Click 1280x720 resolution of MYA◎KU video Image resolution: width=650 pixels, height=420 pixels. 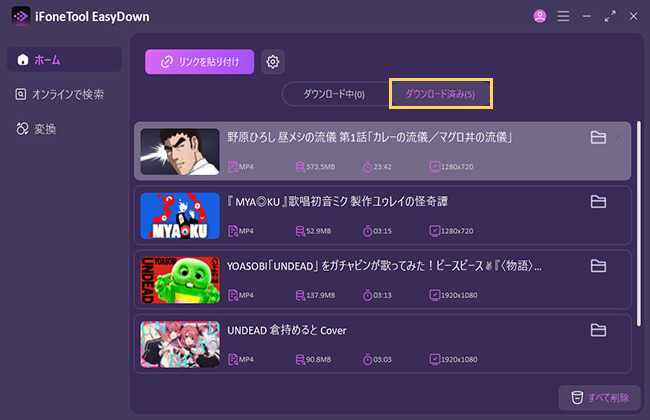[457, 231]
